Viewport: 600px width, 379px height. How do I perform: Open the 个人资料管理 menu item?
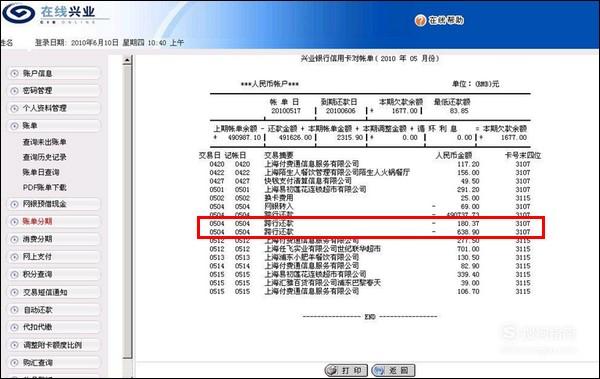point(54,108)
